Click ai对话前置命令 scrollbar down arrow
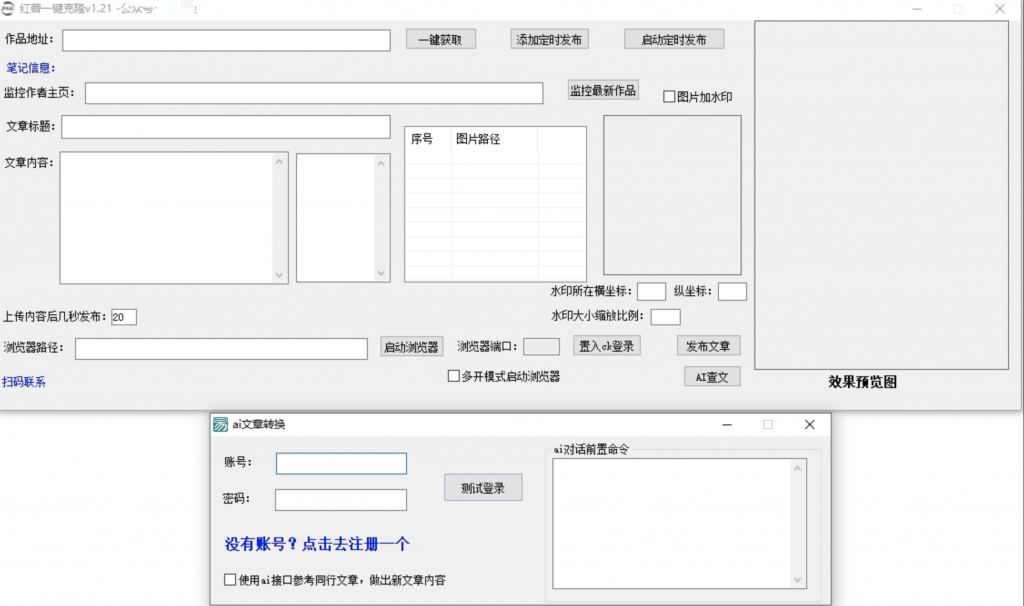This screenshot has height=606, width=1024. (x=797, y=579)
